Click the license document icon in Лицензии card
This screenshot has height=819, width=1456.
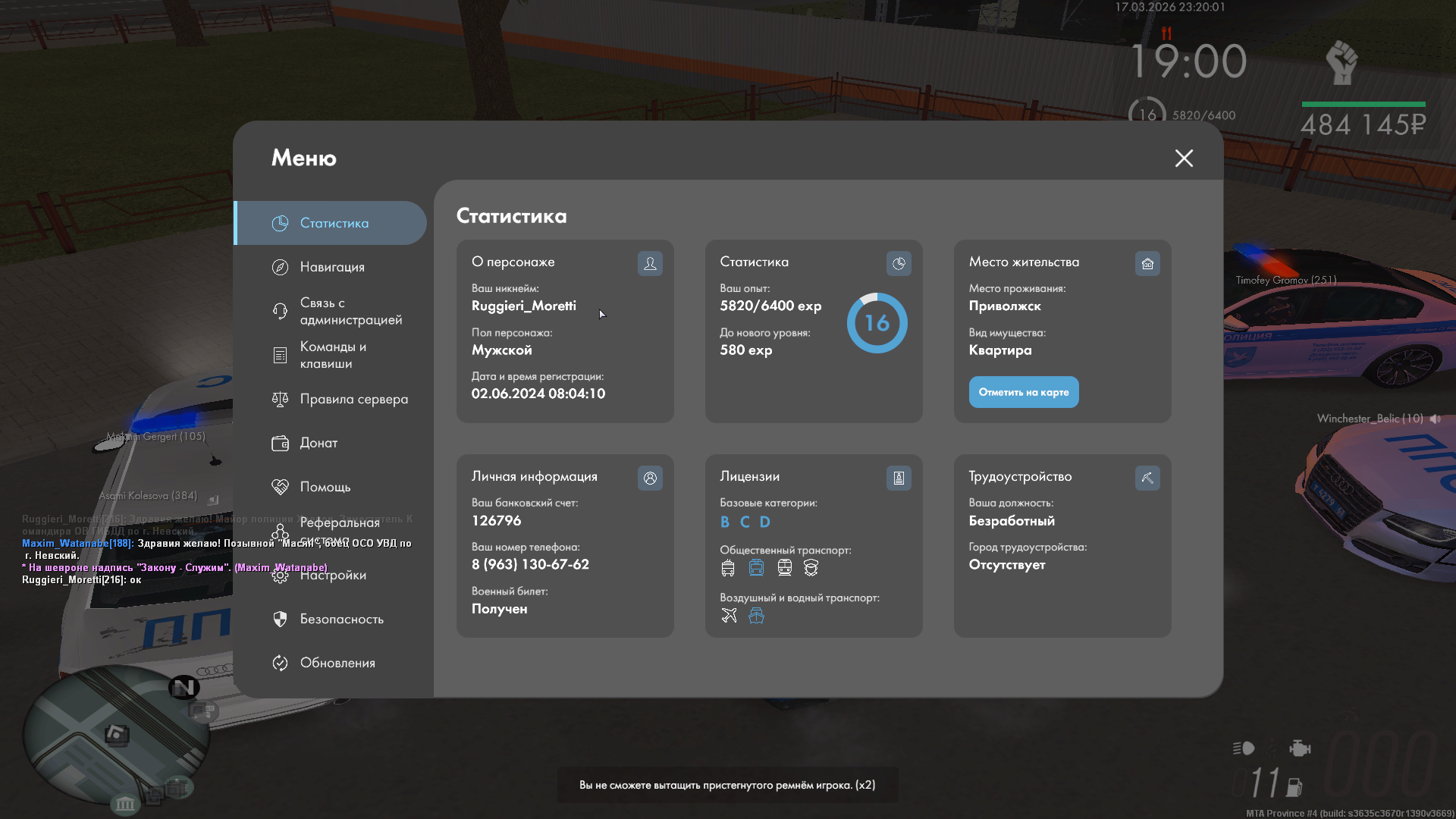[x=899, y=478]
